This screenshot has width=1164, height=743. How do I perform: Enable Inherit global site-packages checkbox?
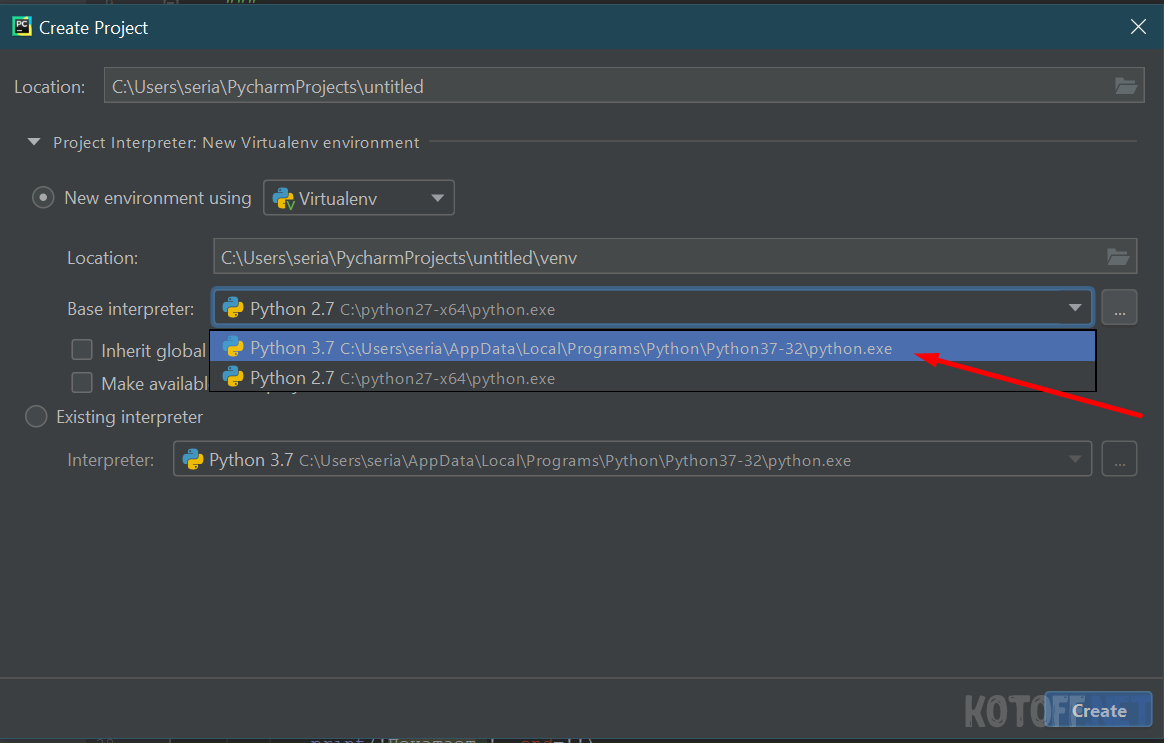pyautogui.click(x=82, y=350)
